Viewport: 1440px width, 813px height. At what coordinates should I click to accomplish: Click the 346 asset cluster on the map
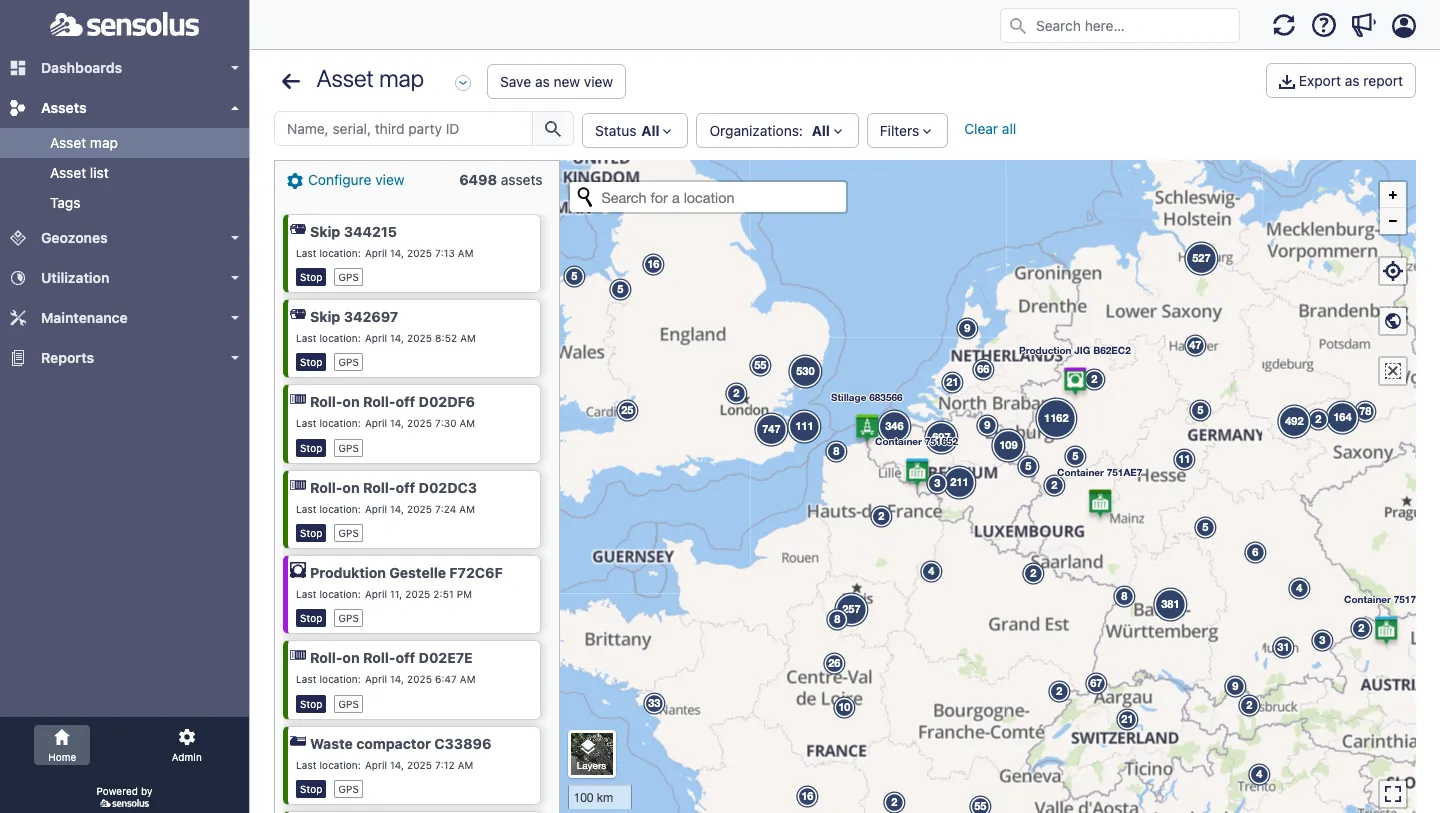tap(894, 426)
